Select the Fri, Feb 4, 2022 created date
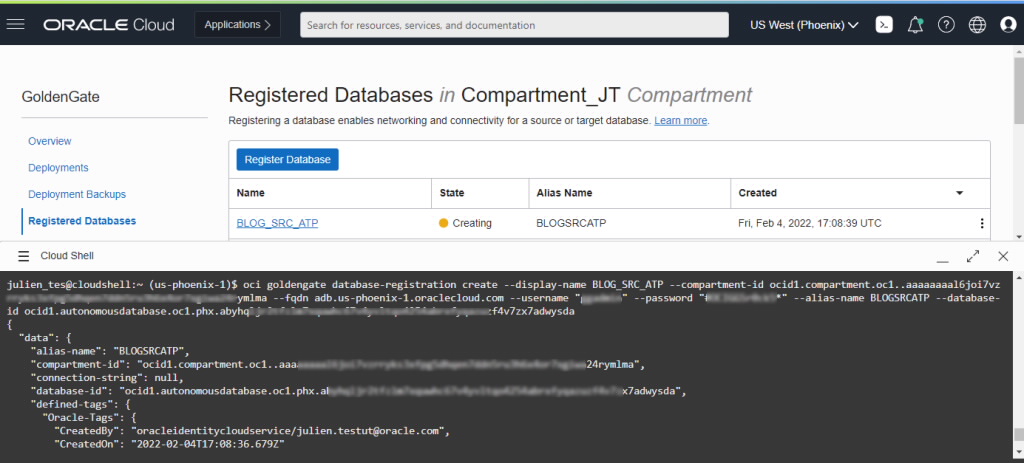This screenshot has height=463, width=1024. click(810, 223)
